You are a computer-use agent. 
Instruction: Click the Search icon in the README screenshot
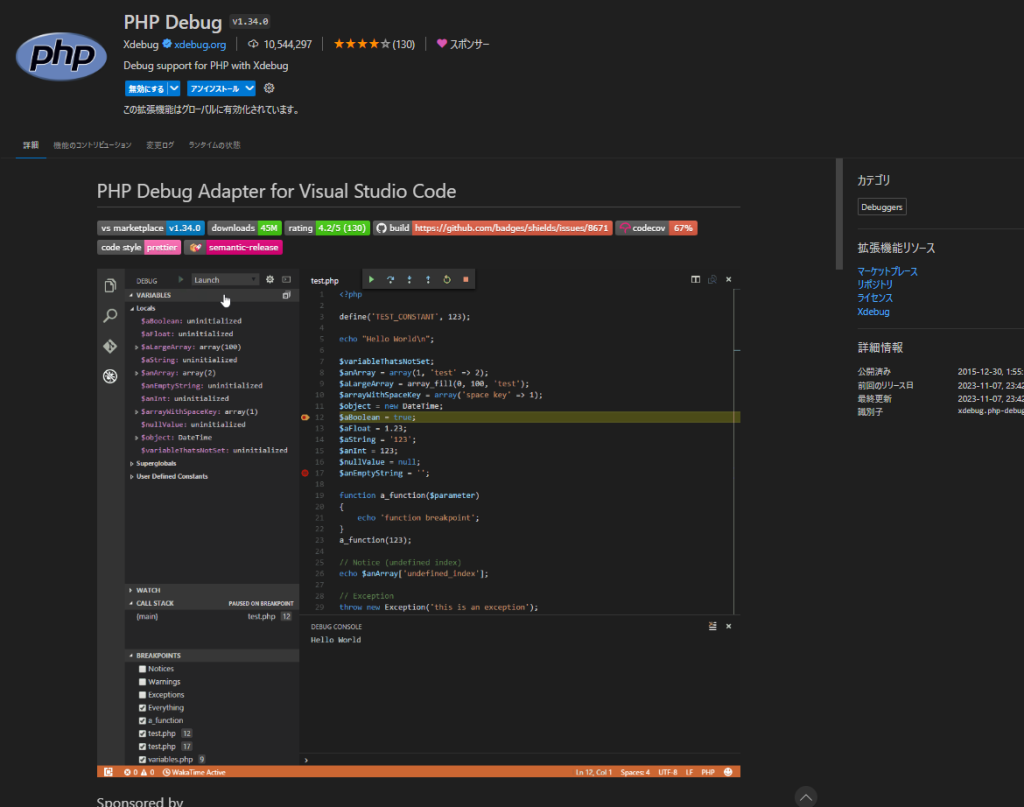pyautogui.click(x=110, y=316)
